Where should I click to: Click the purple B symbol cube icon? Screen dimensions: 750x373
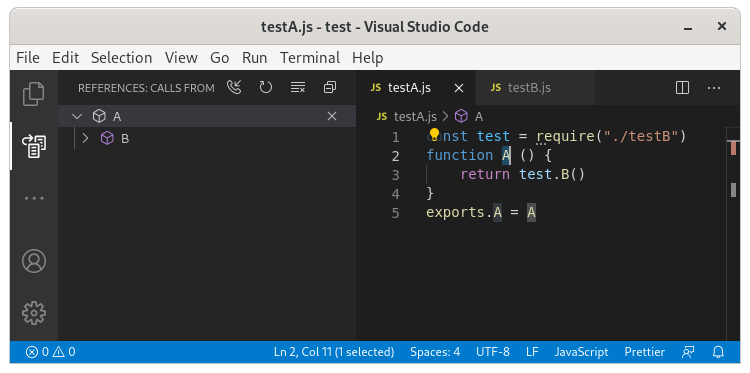(x=107, y=138)
